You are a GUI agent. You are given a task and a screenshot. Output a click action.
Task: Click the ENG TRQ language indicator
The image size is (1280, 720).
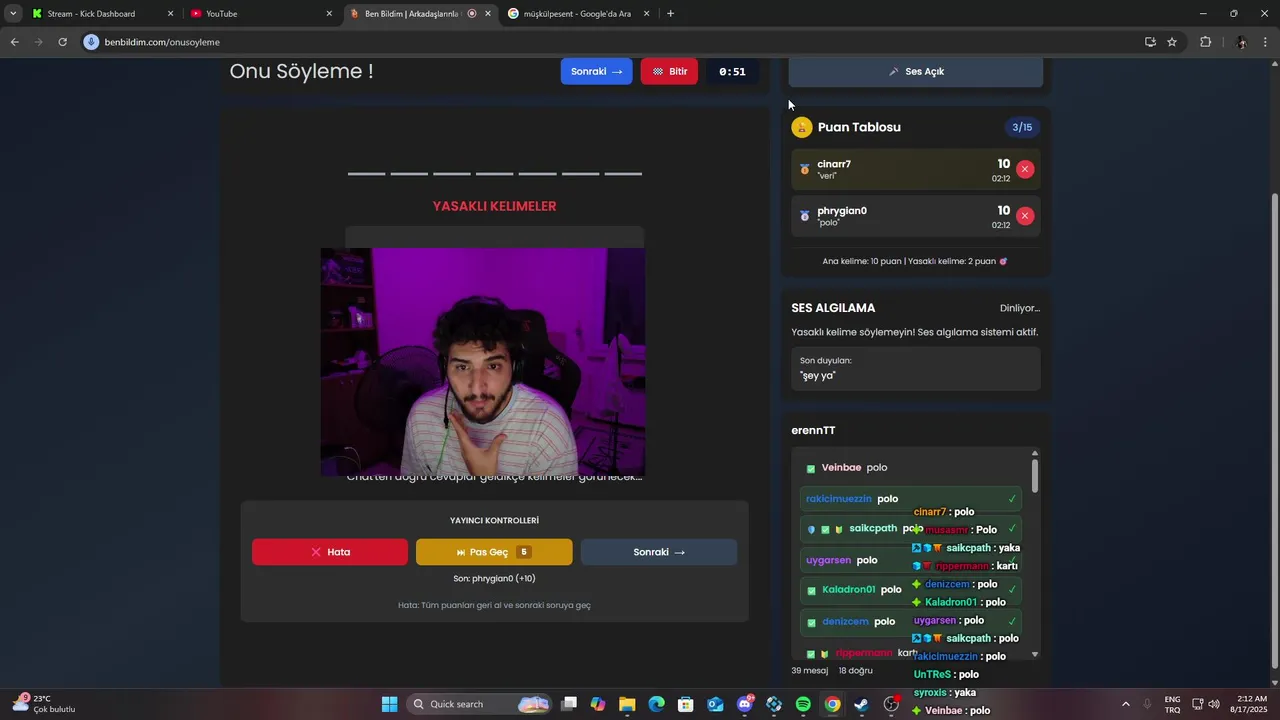point(1172,704)
